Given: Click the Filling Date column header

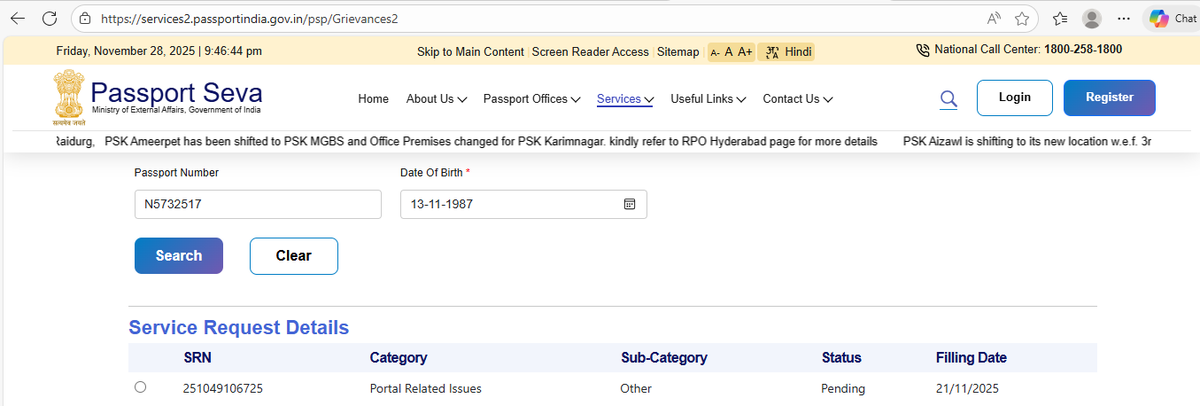Looking at the screenshot, I should [971, 357].
